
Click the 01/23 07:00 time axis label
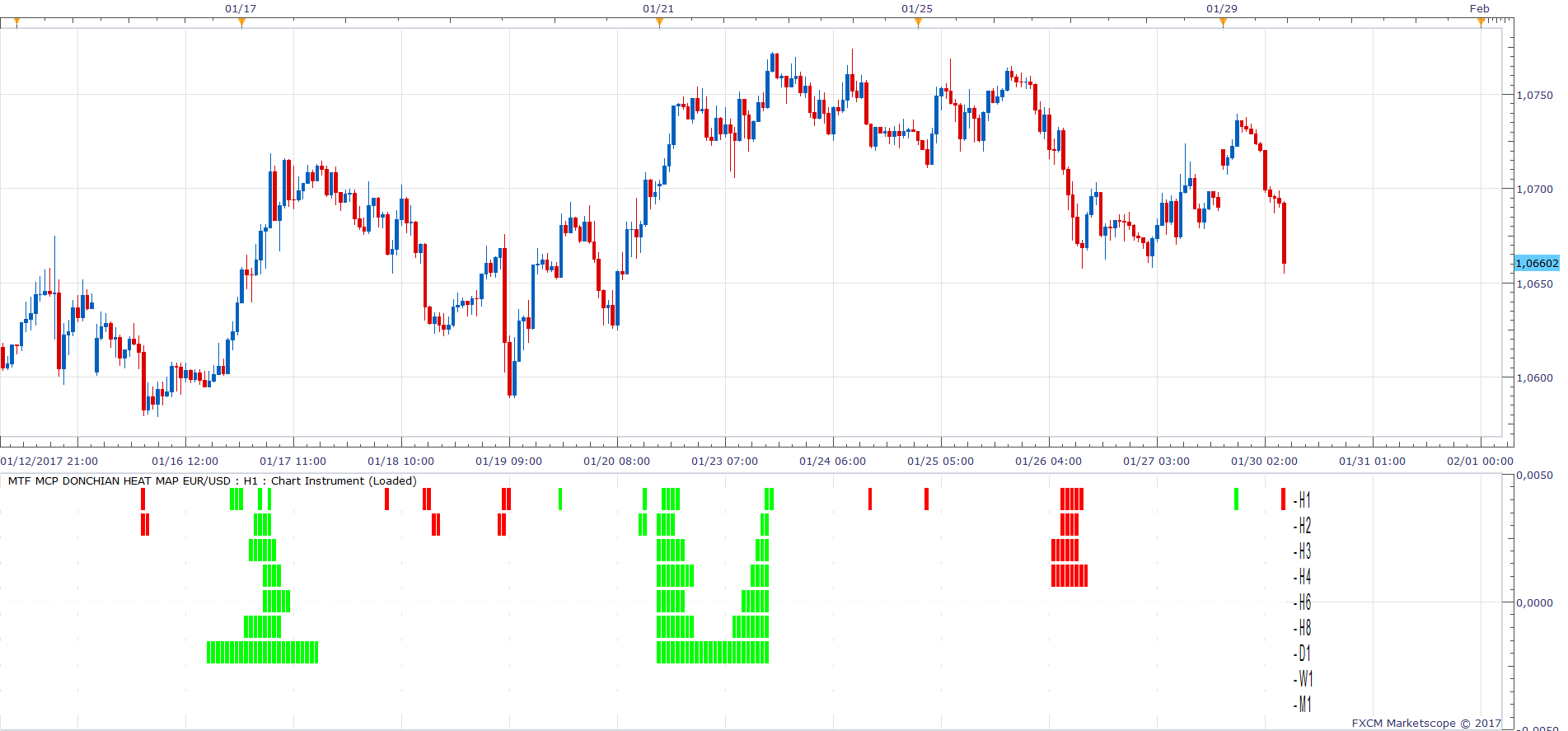pyautogui.click(x=725, y=462)
